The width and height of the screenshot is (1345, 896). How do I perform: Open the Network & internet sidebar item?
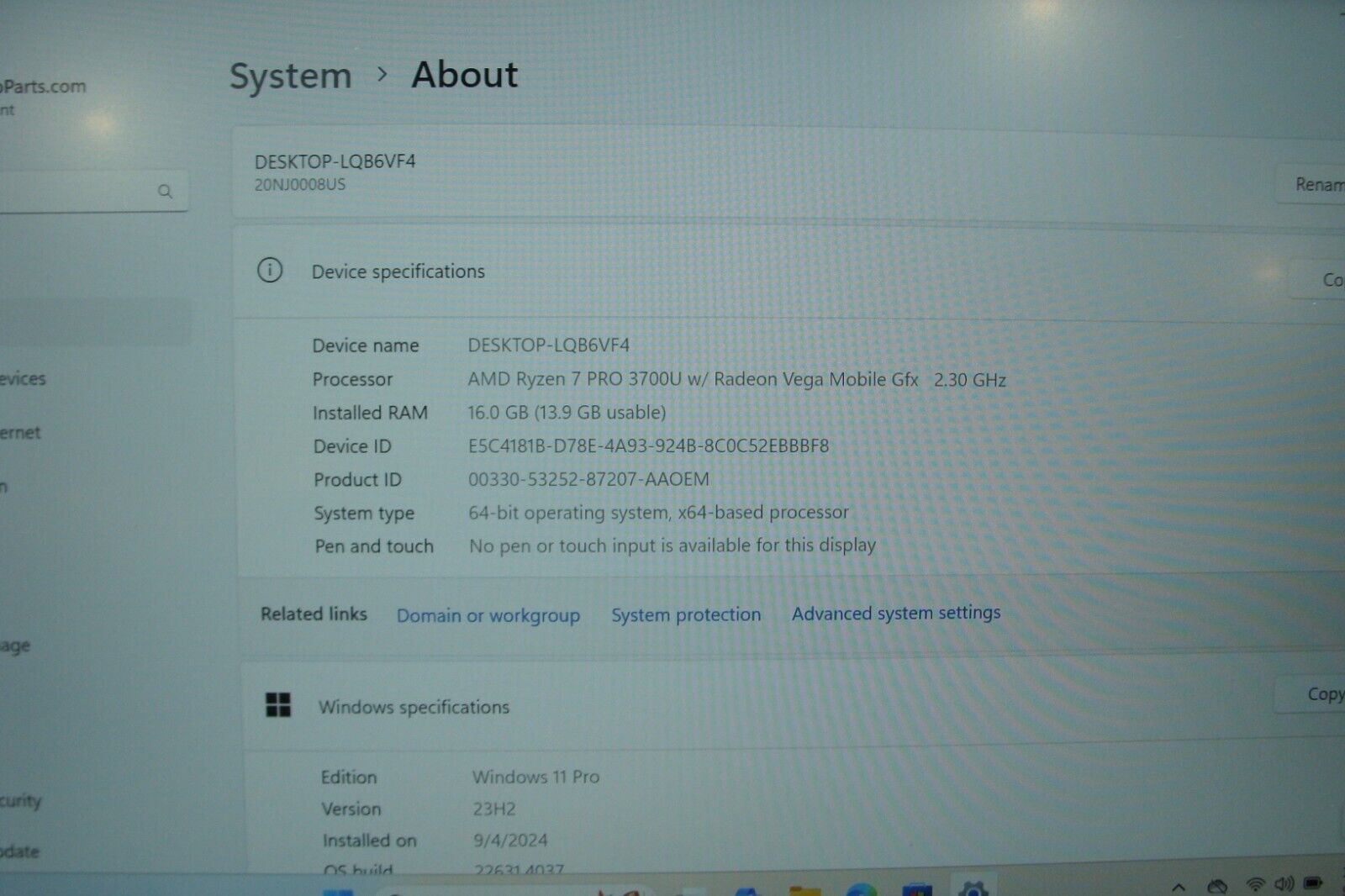pos(20,433)
